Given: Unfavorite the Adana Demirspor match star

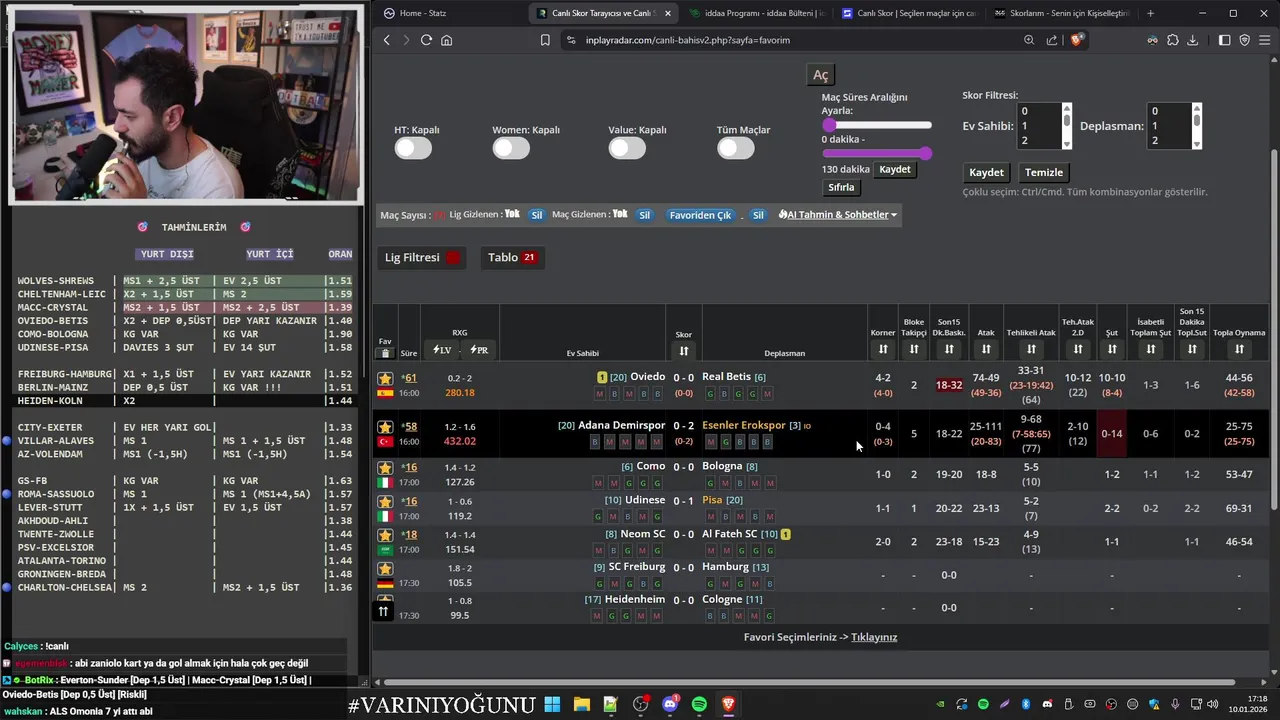Looking at the screenshot, I should click(x=385, y=427).
